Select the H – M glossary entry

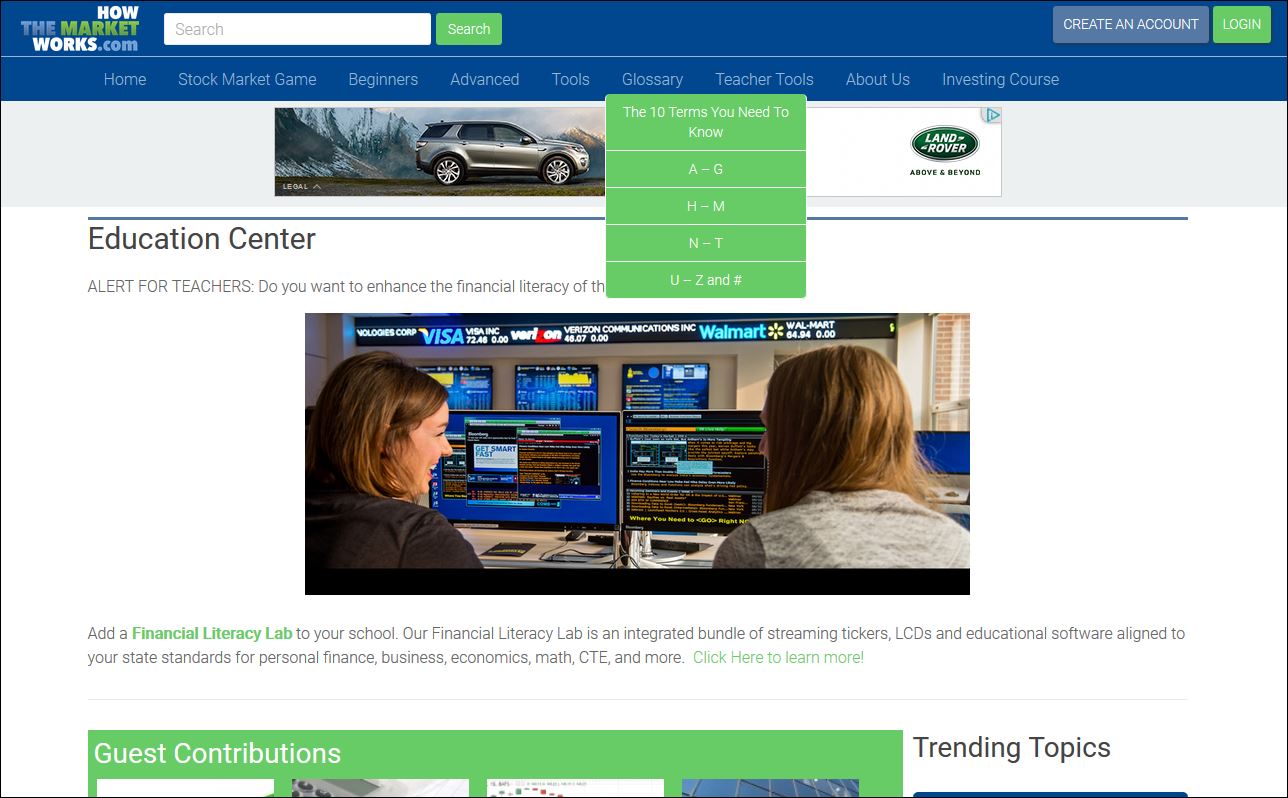click(706, 206)
